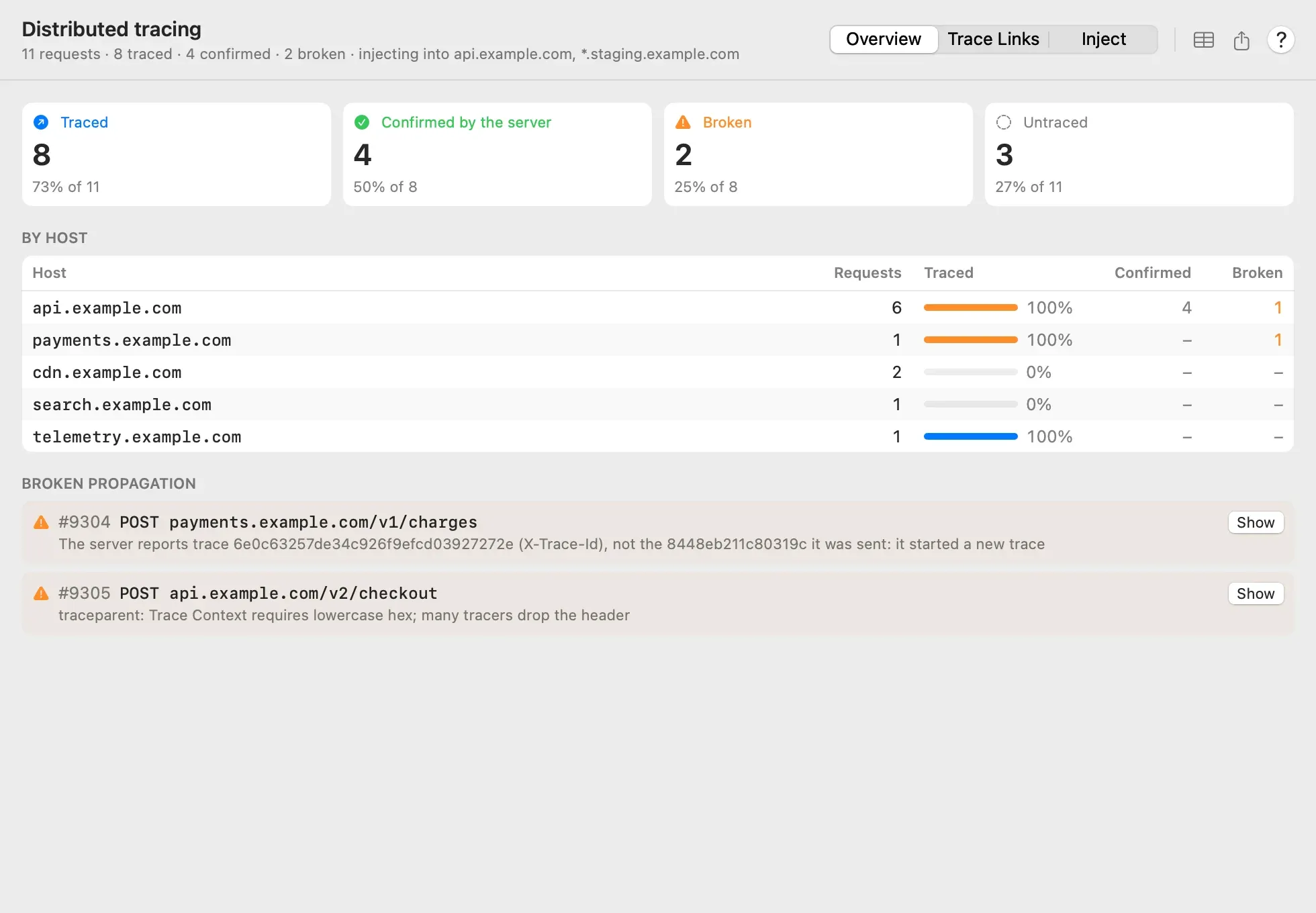Switch to the Overview tab

(x=884, y=39)
